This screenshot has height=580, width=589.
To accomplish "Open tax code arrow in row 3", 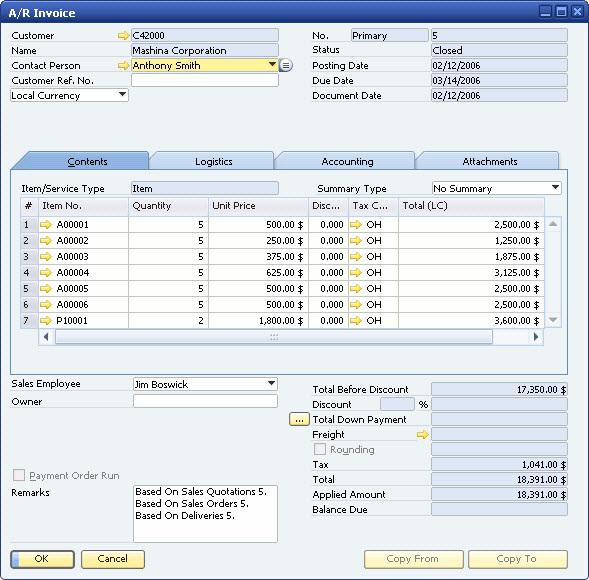I will (355, 257).
